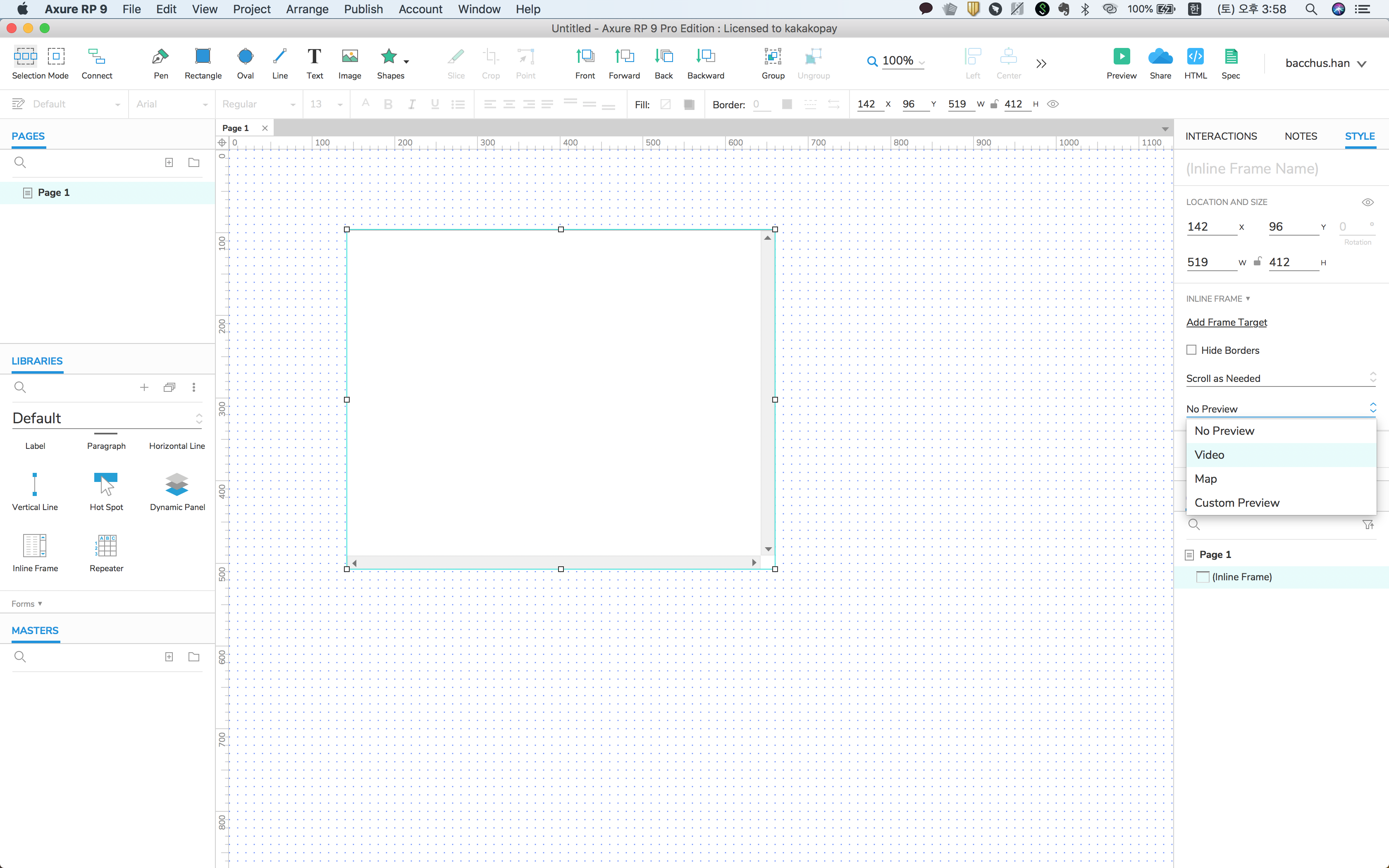The width and height of the screenshot is (1389, 868).
Task: Pick the Repeater widget from library
Action: point(107,546)
